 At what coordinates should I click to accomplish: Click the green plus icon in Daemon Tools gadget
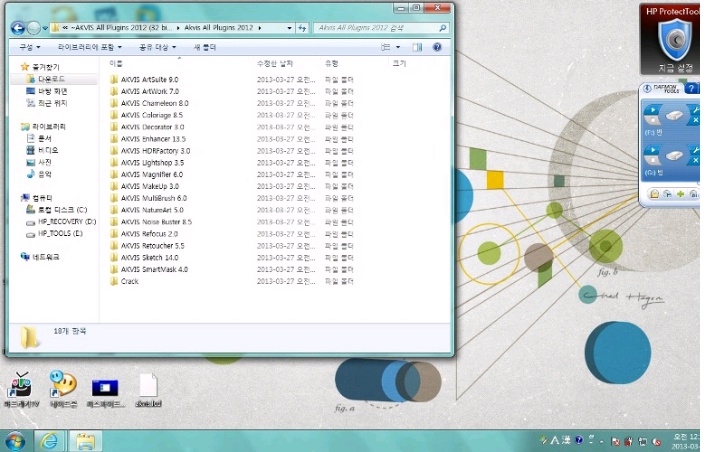click(680, 194)
